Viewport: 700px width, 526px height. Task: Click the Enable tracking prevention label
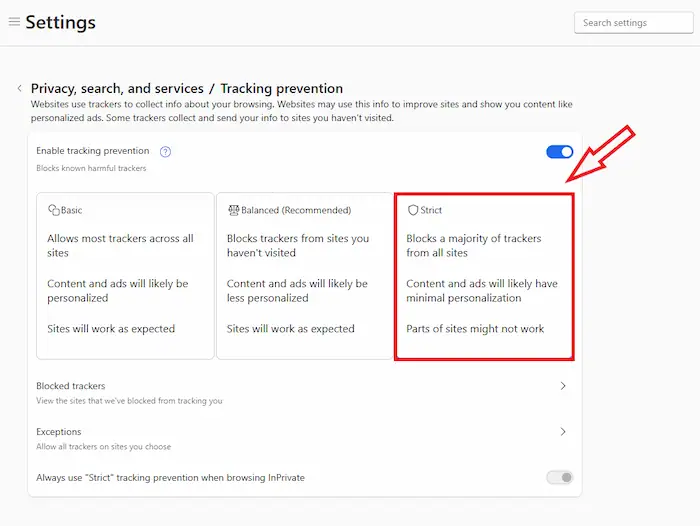tap(92, 151)
